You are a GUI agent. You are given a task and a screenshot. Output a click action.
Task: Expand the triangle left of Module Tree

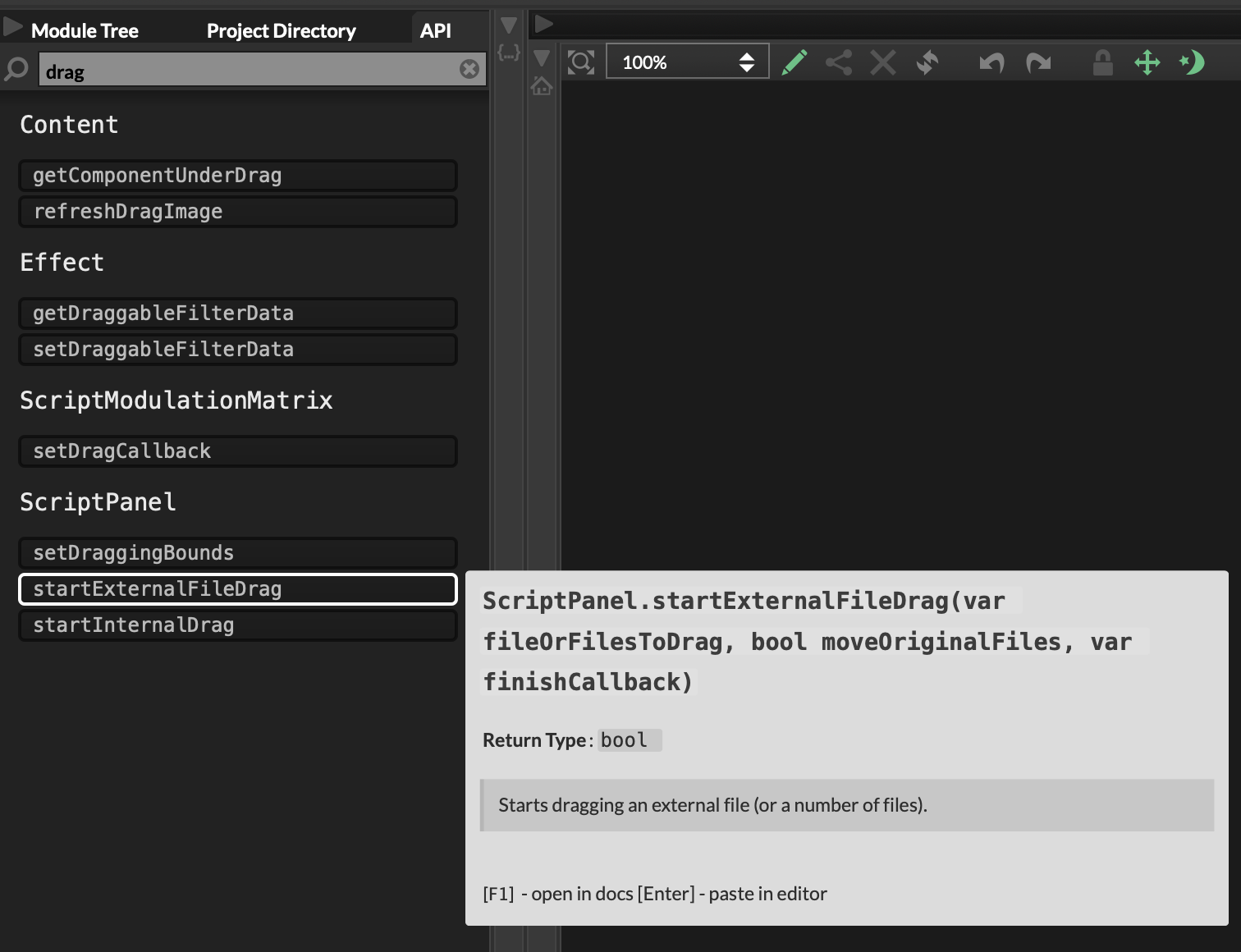click(13, 28)
